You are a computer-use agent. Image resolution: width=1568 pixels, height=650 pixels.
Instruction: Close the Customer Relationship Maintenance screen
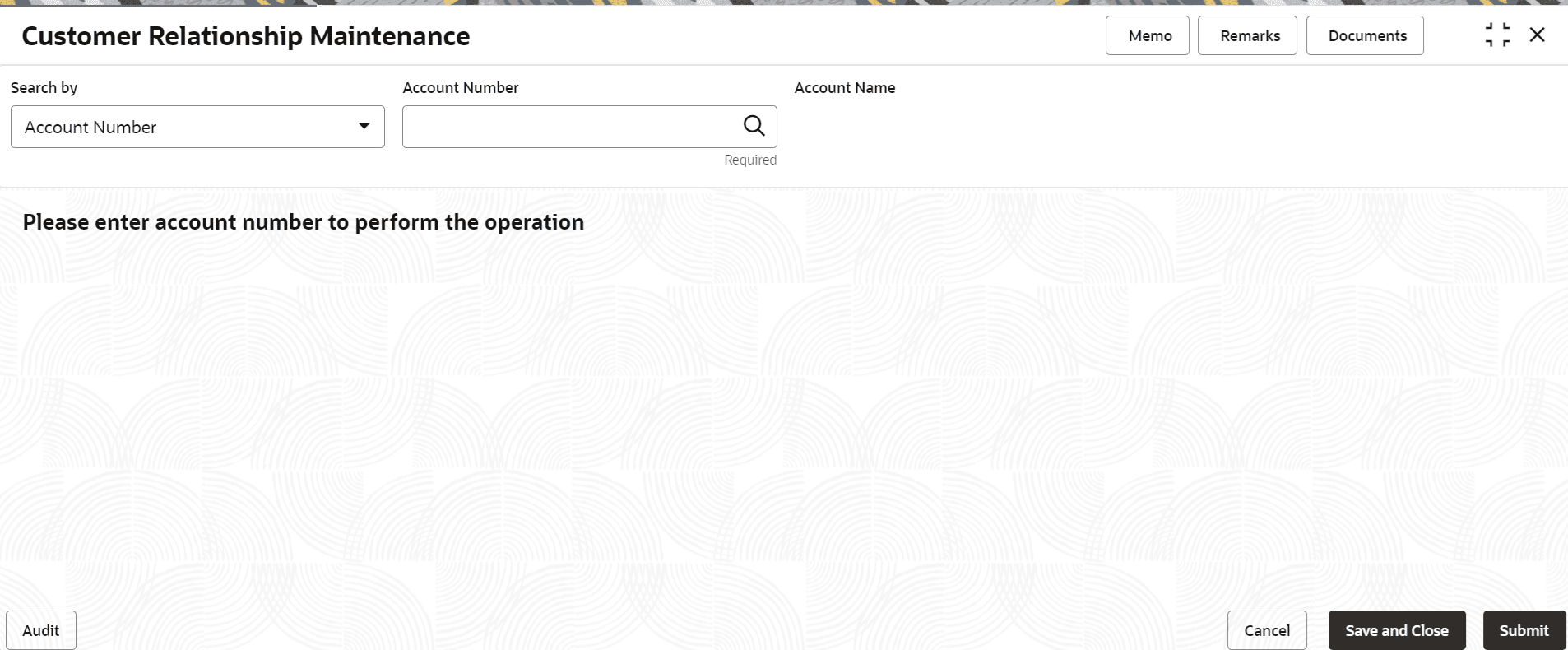pos(1537,35)
